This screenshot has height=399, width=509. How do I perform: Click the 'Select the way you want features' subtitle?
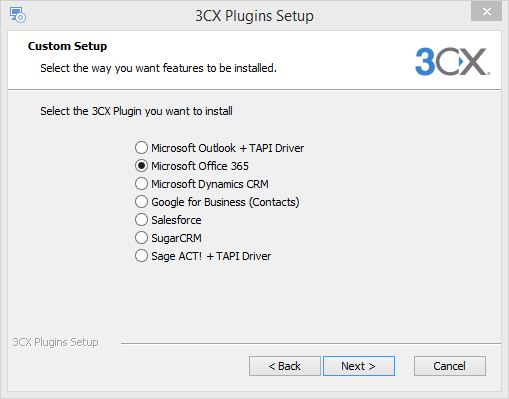tap(159, 68)
